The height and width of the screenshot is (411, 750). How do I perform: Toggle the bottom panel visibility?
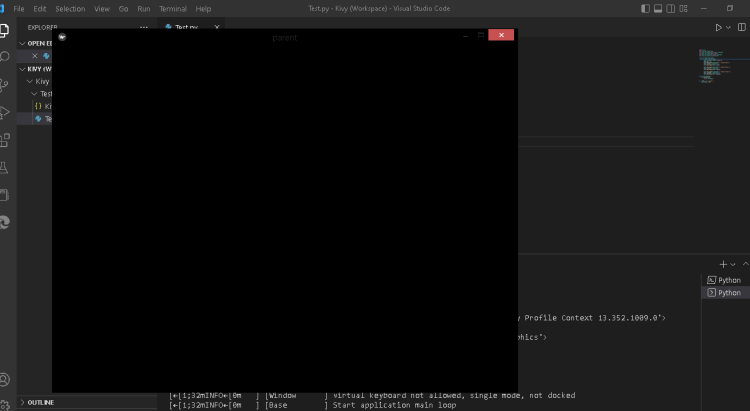pyautogui.click(x=658, y=9)
